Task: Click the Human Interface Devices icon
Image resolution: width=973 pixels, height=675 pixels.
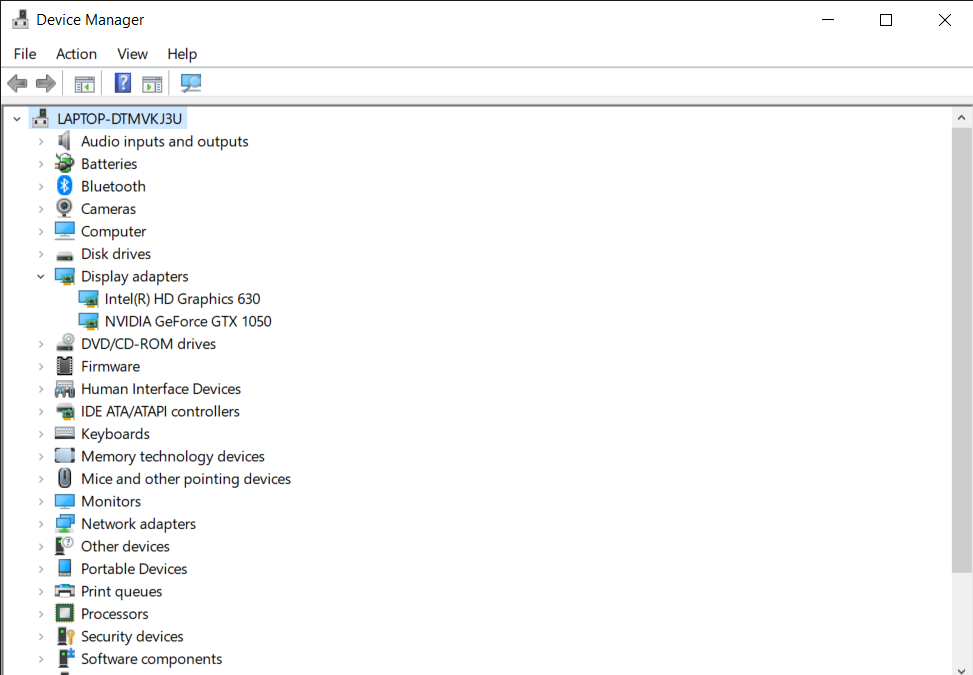Action: (65, 389)
